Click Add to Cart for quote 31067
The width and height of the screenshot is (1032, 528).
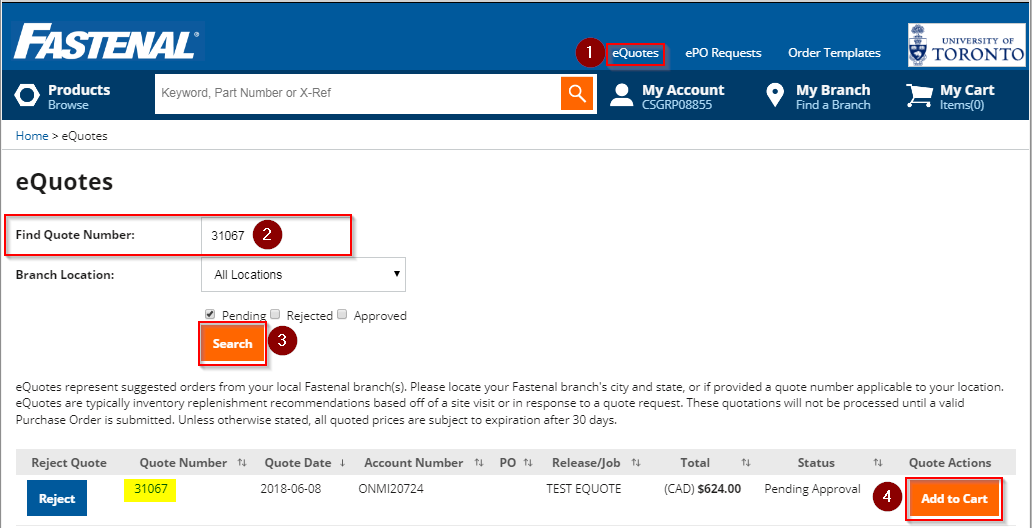pyautogui.click(x=953, y=498)
